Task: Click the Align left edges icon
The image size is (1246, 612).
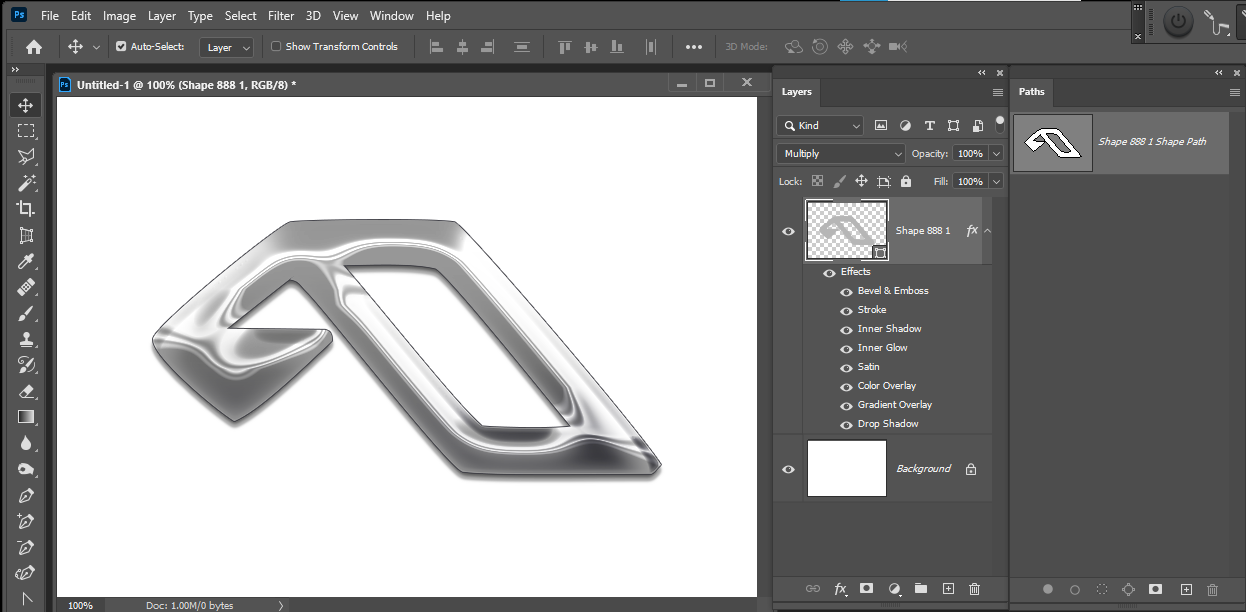Action: coord(437,46)
